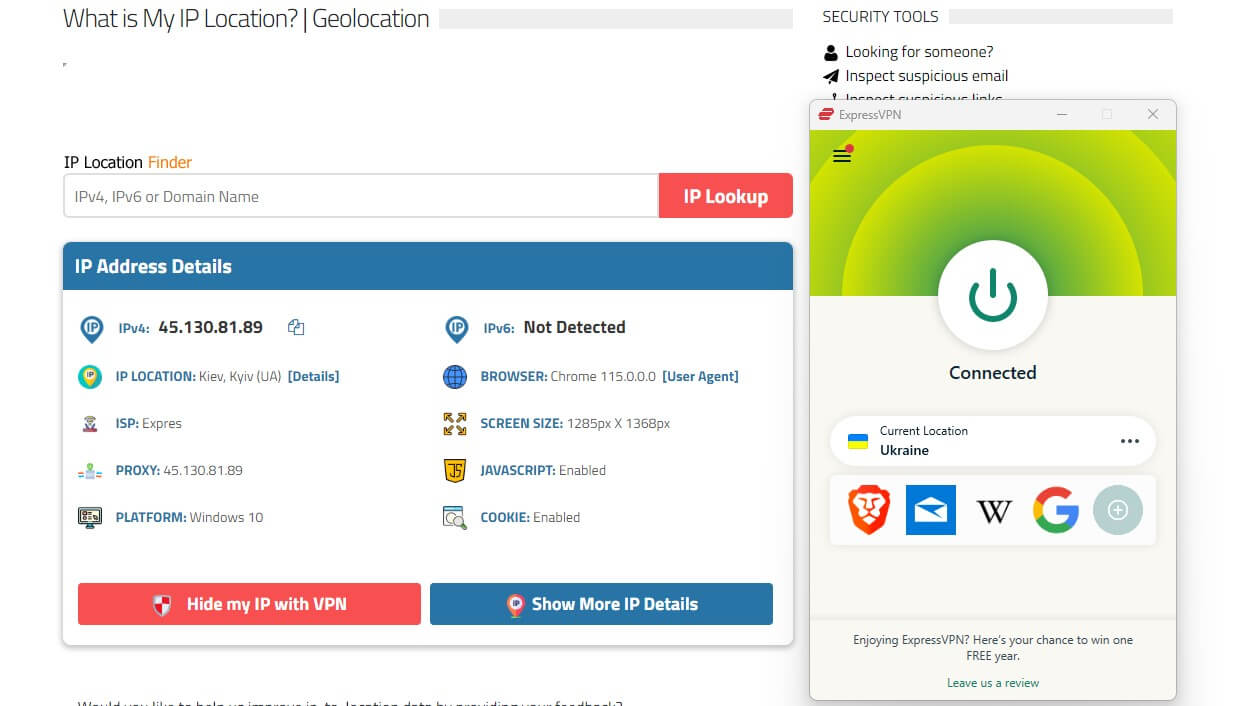Select the Kiev, Kyiv (UA) location text

240,376
